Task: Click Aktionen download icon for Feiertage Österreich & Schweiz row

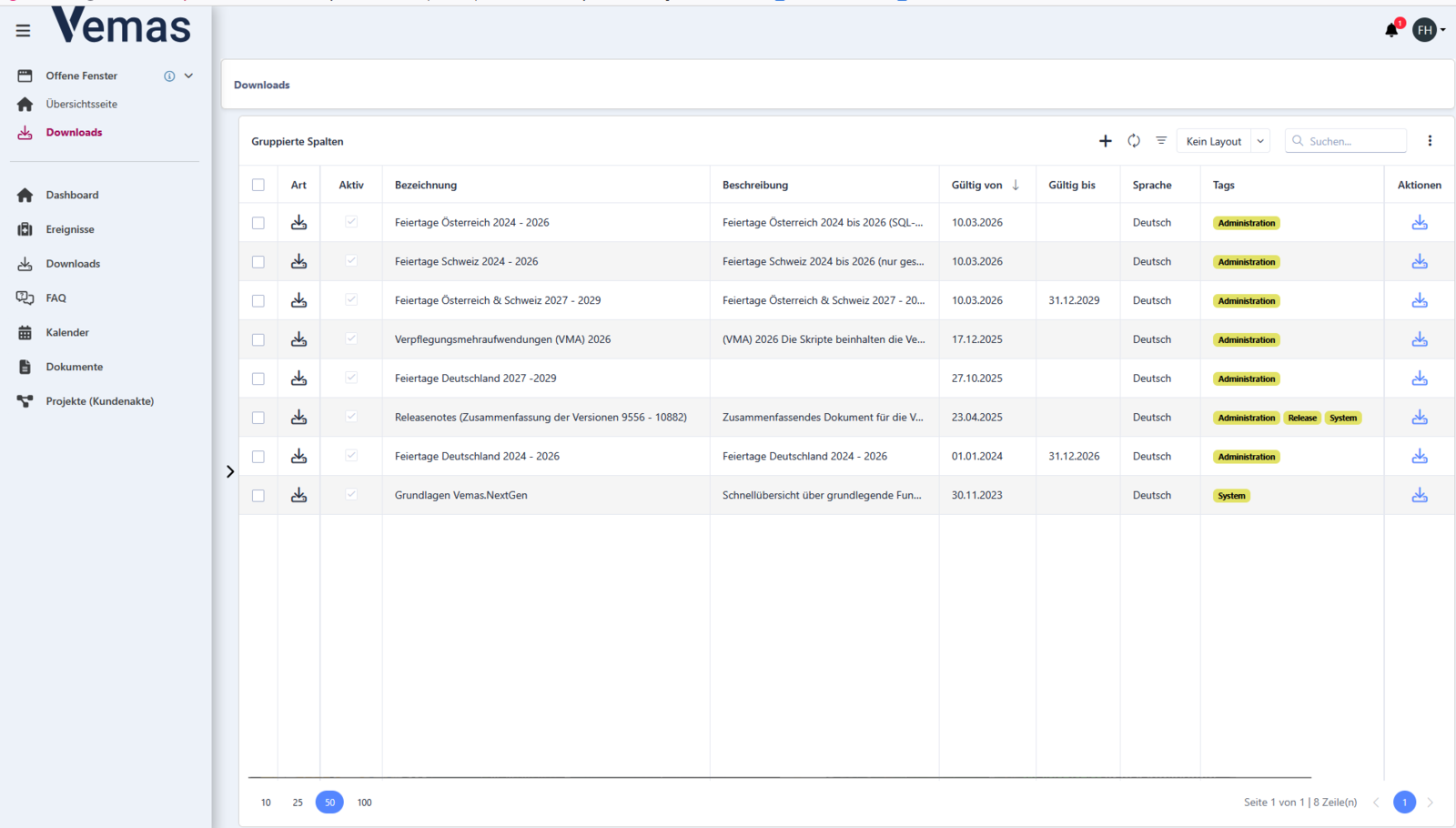Action: [x=1420, y=300]
